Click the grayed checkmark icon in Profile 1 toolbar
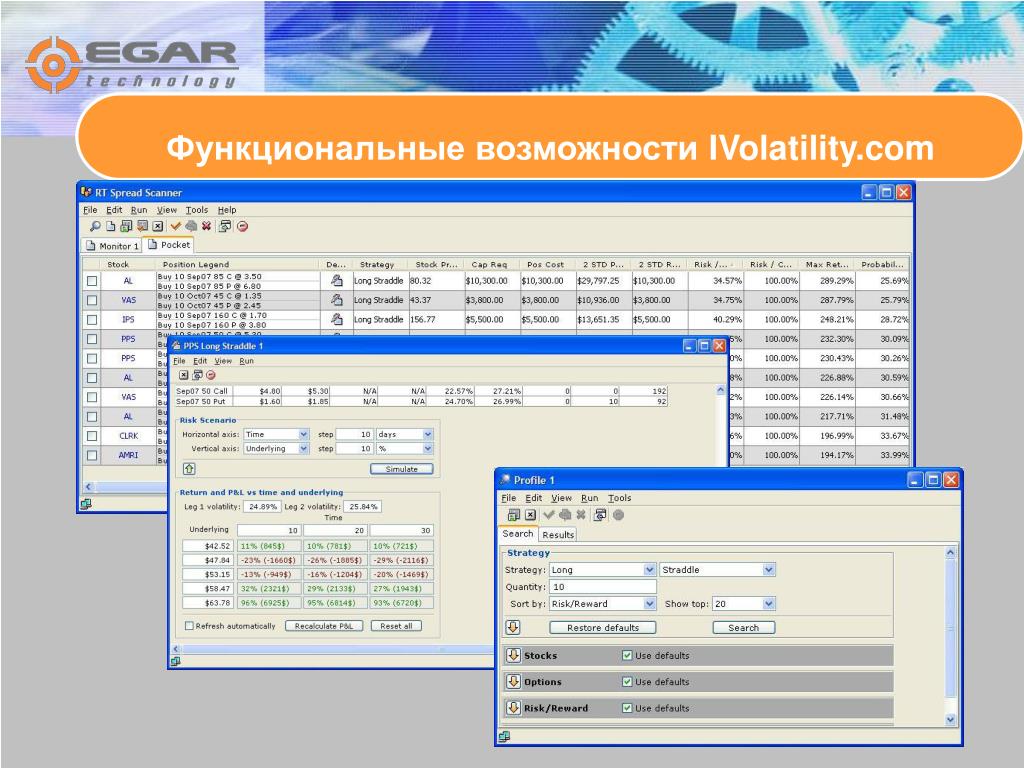 pos(549,515)
